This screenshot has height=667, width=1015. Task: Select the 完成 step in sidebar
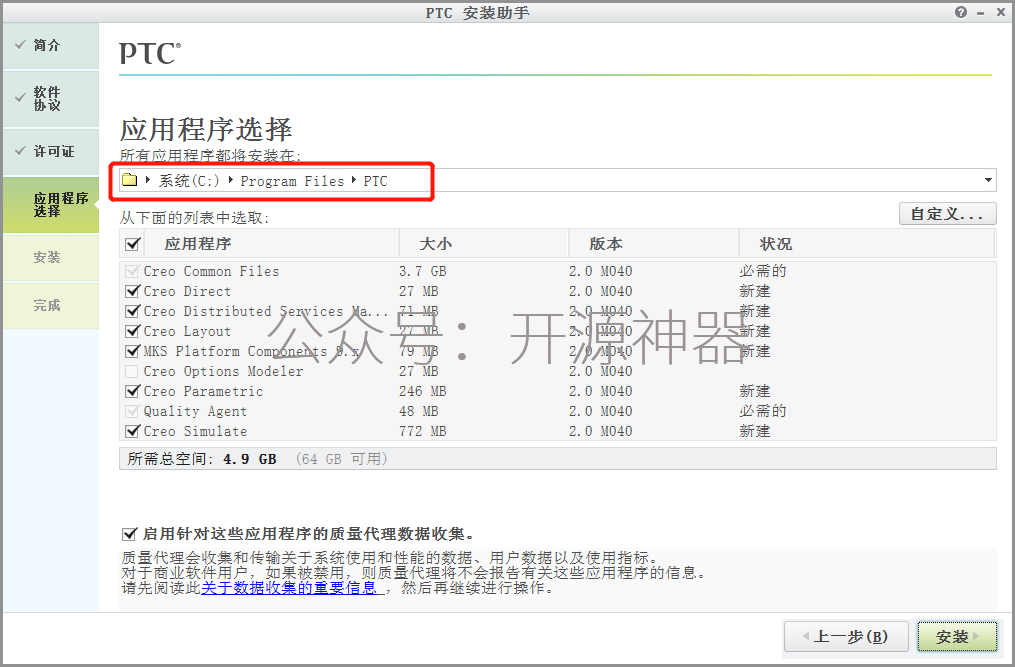(x=50, y=306)
